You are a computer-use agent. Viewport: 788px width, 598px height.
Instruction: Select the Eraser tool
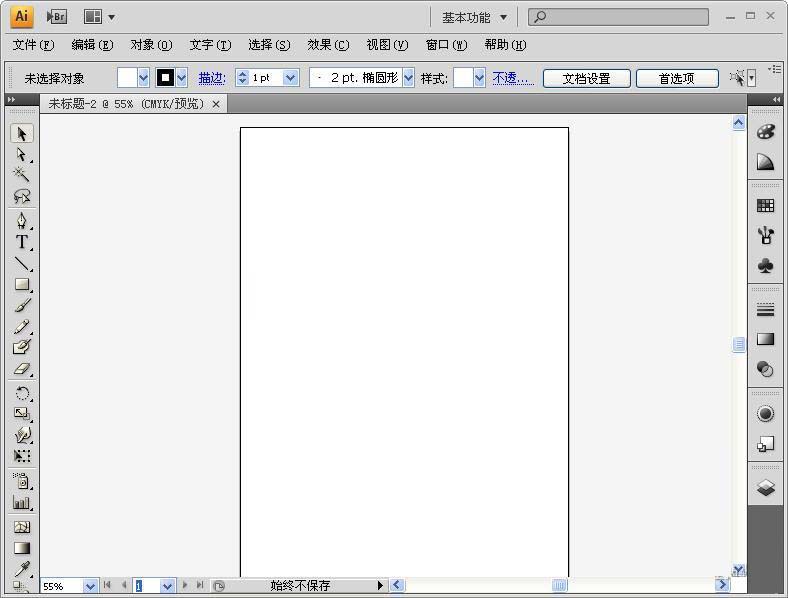click(21, 369)
